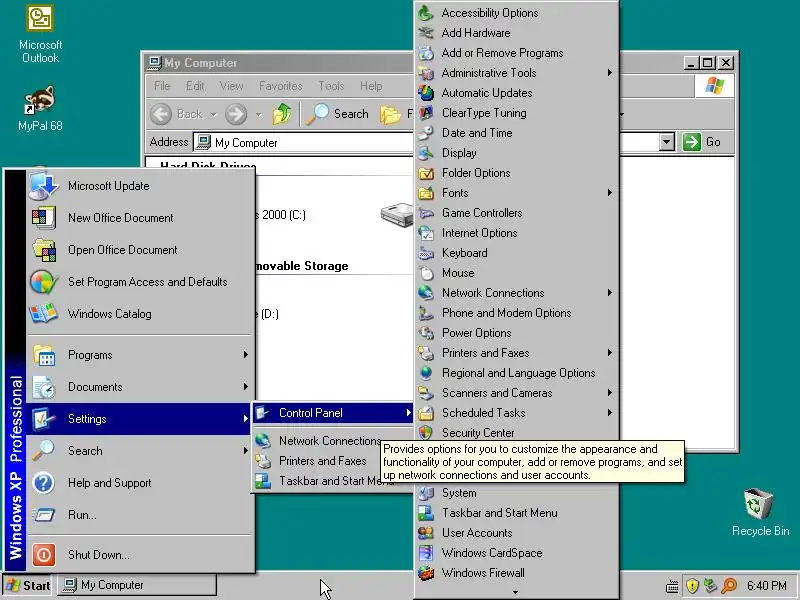The image size is (800, 600).
Task: Click the ClearType Tuning icon
Action: click(x=426, y=113)
